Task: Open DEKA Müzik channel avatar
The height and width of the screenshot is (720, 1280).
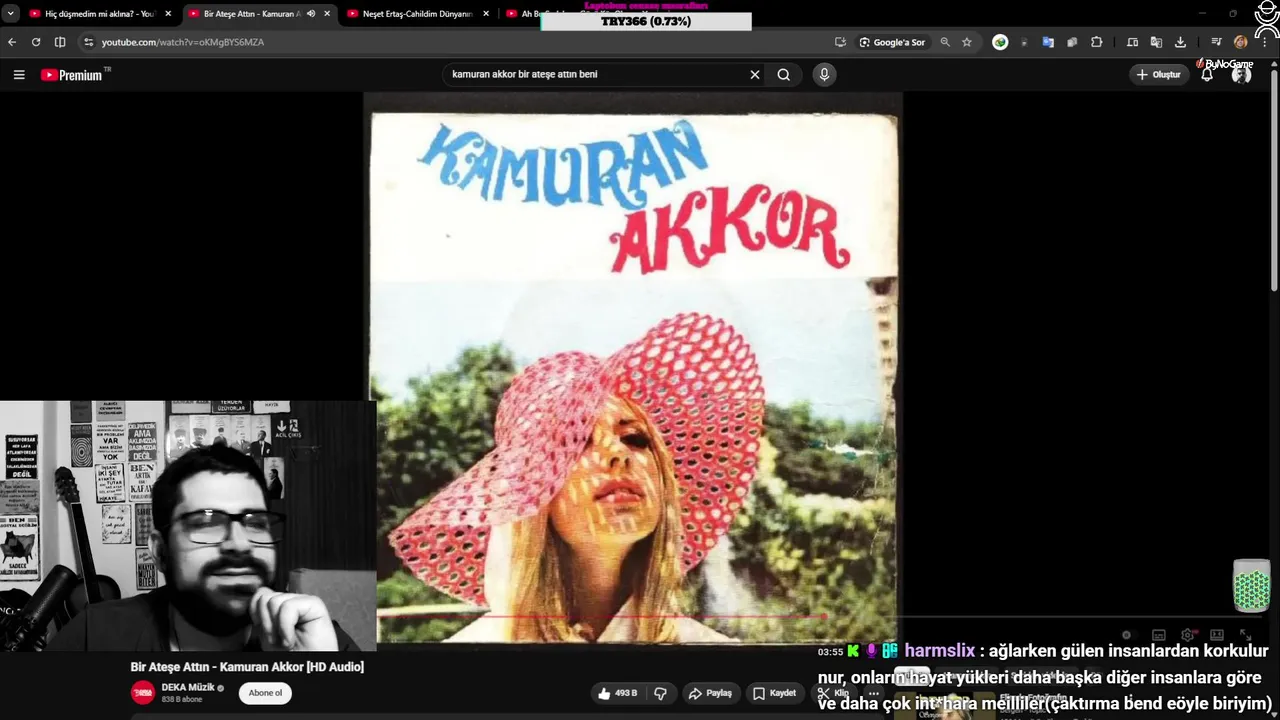Action: pos(143,693)
